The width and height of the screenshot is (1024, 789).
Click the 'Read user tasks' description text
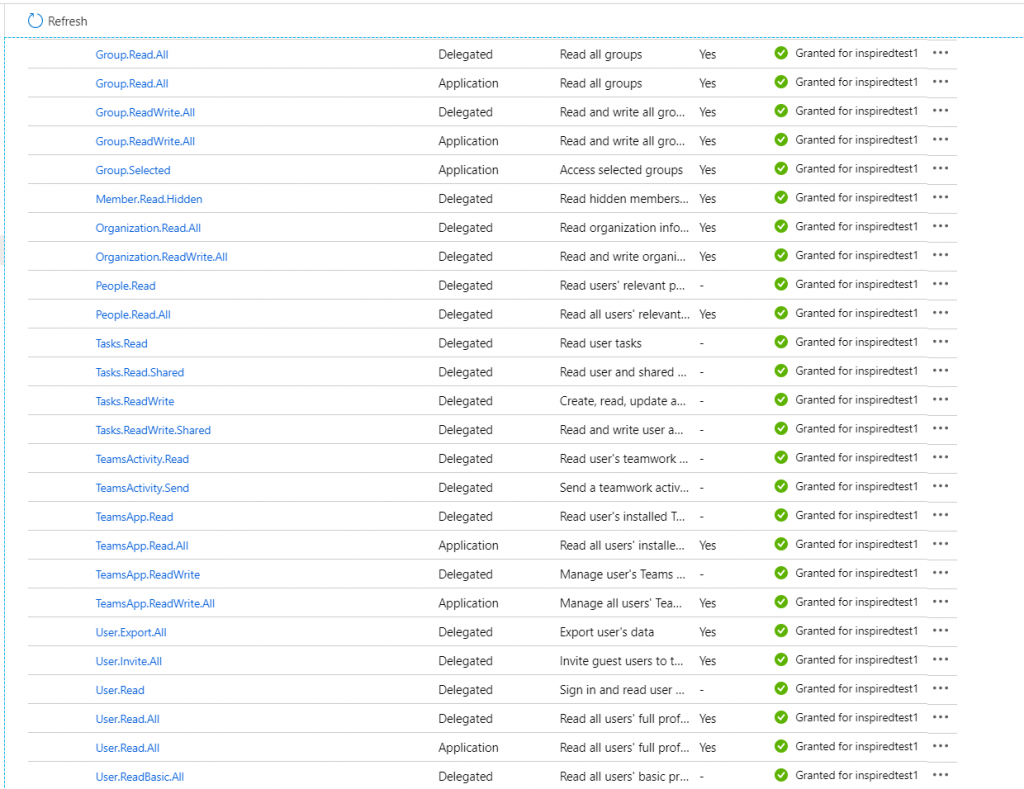point(600,343)
